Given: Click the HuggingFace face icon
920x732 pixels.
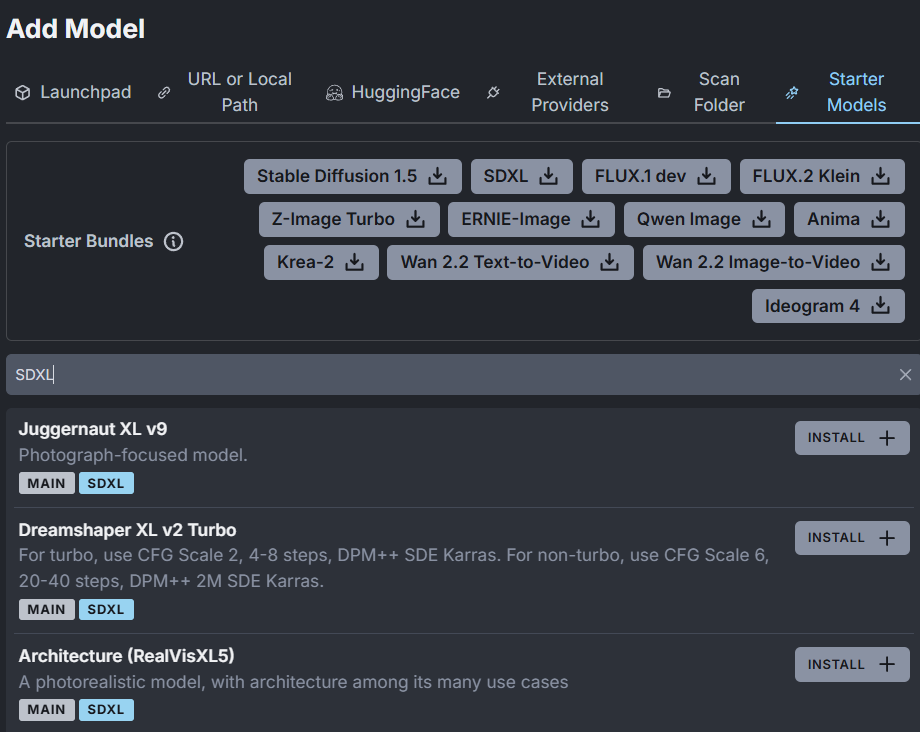Looking at the screenshot, I should [334, 93].
